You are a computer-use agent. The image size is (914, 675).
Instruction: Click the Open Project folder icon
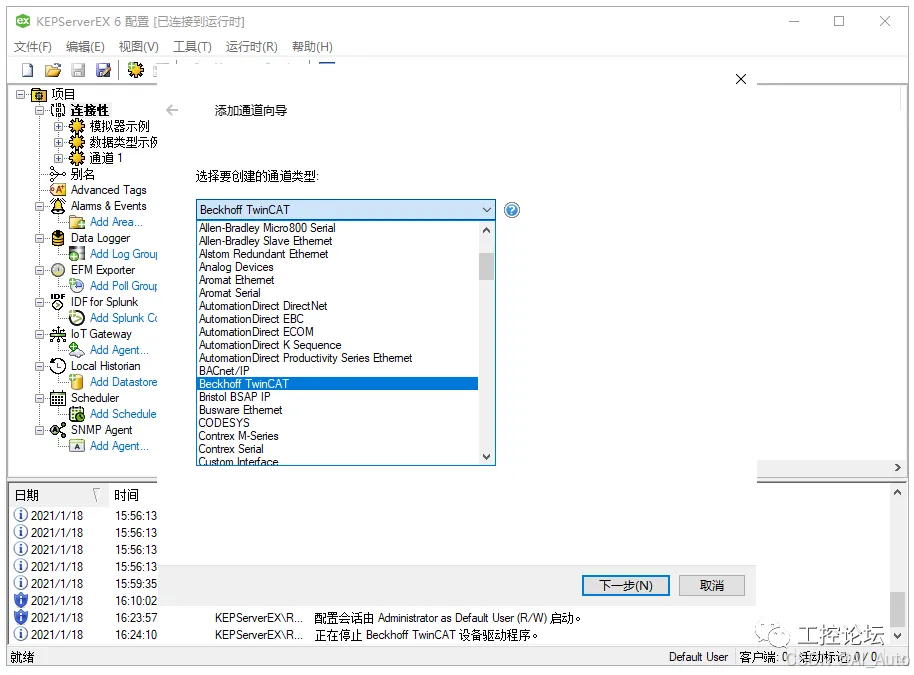click(x=52, y=71)
